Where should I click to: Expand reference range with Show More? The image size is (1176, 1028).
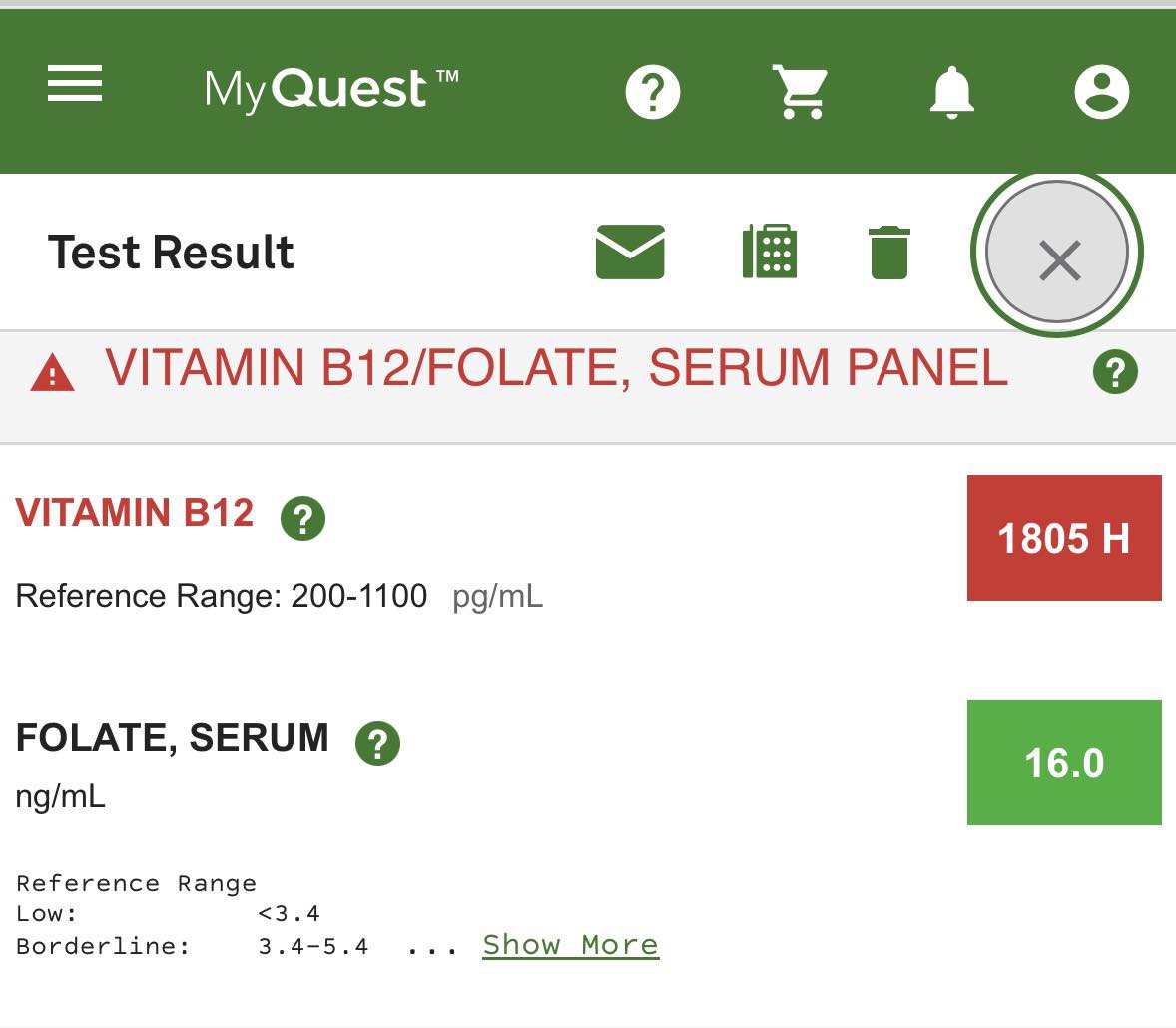coord(571,945)
